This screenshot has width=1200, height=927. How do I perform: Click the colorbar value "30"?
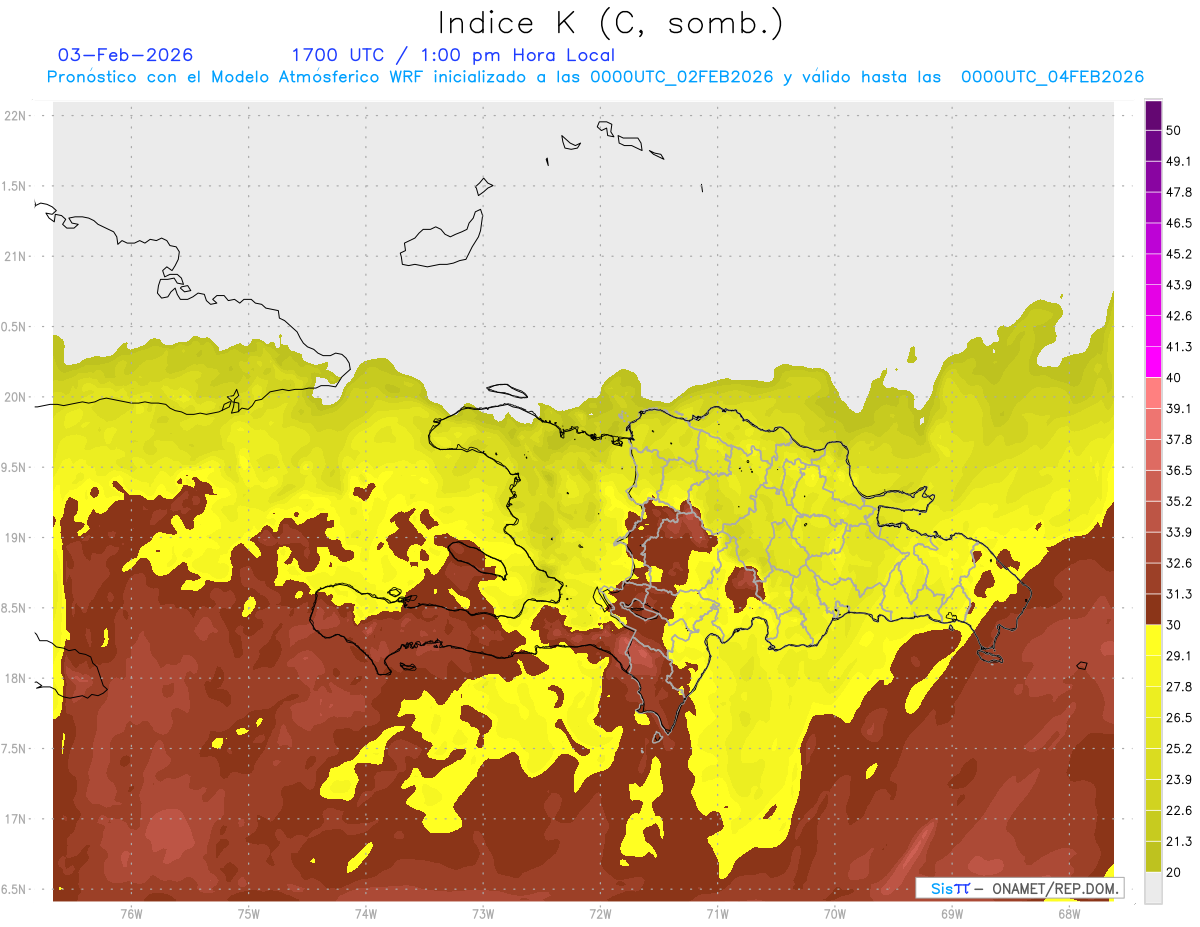click(1173, 625)
